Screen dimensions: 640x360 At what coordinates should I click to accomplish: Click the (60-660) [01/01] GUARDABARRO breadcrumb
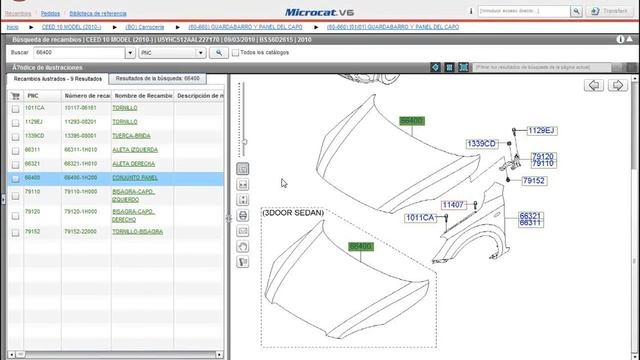point(393,27)
